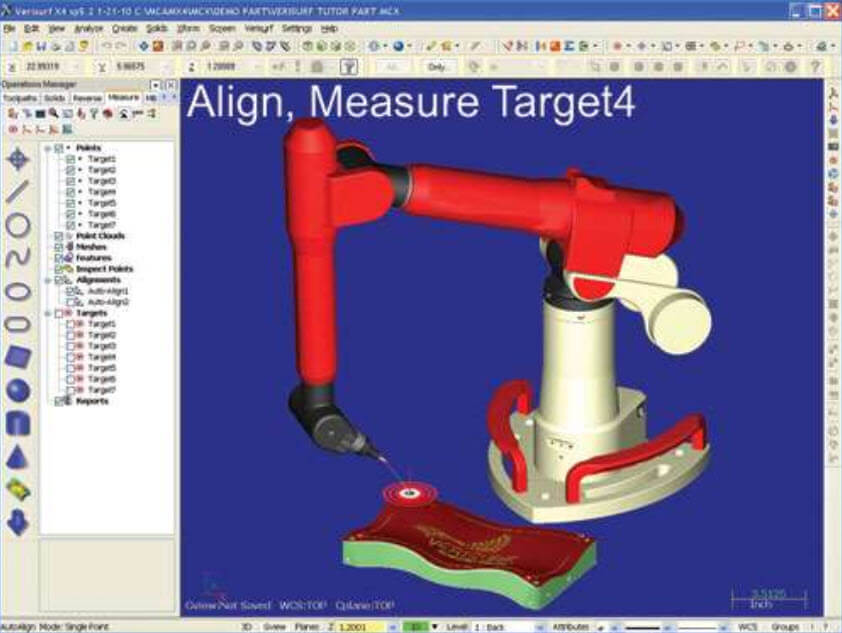
Task: Toggle the Inspect Points checkbox
Action: tap(59, 269)
